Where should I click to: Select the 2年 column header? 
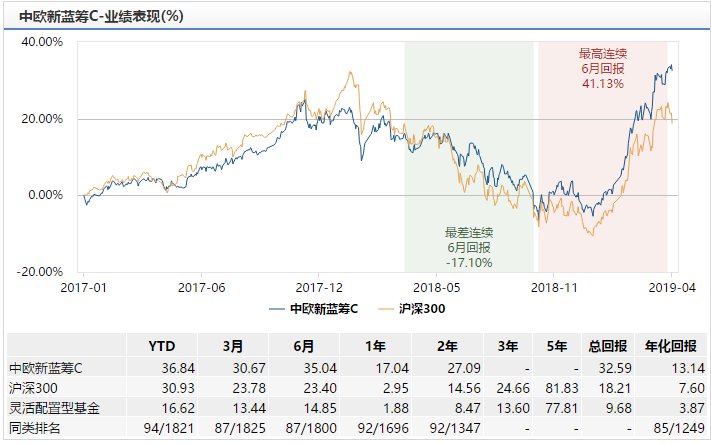(x=447, y=346)
